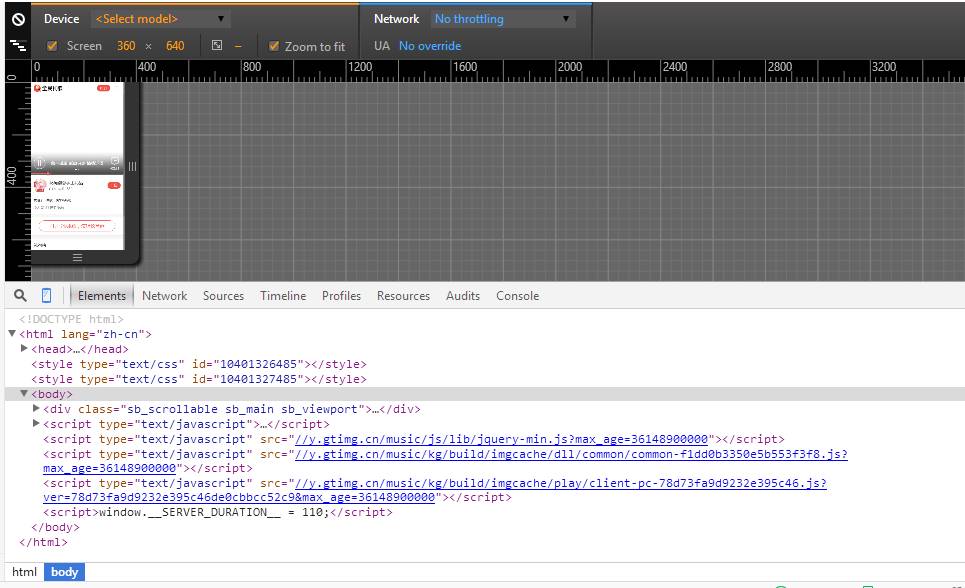The width and height of the screenshot is (965, 588).
Task: Select the closing </html> tag line
Action: click(x=43, y=542)
